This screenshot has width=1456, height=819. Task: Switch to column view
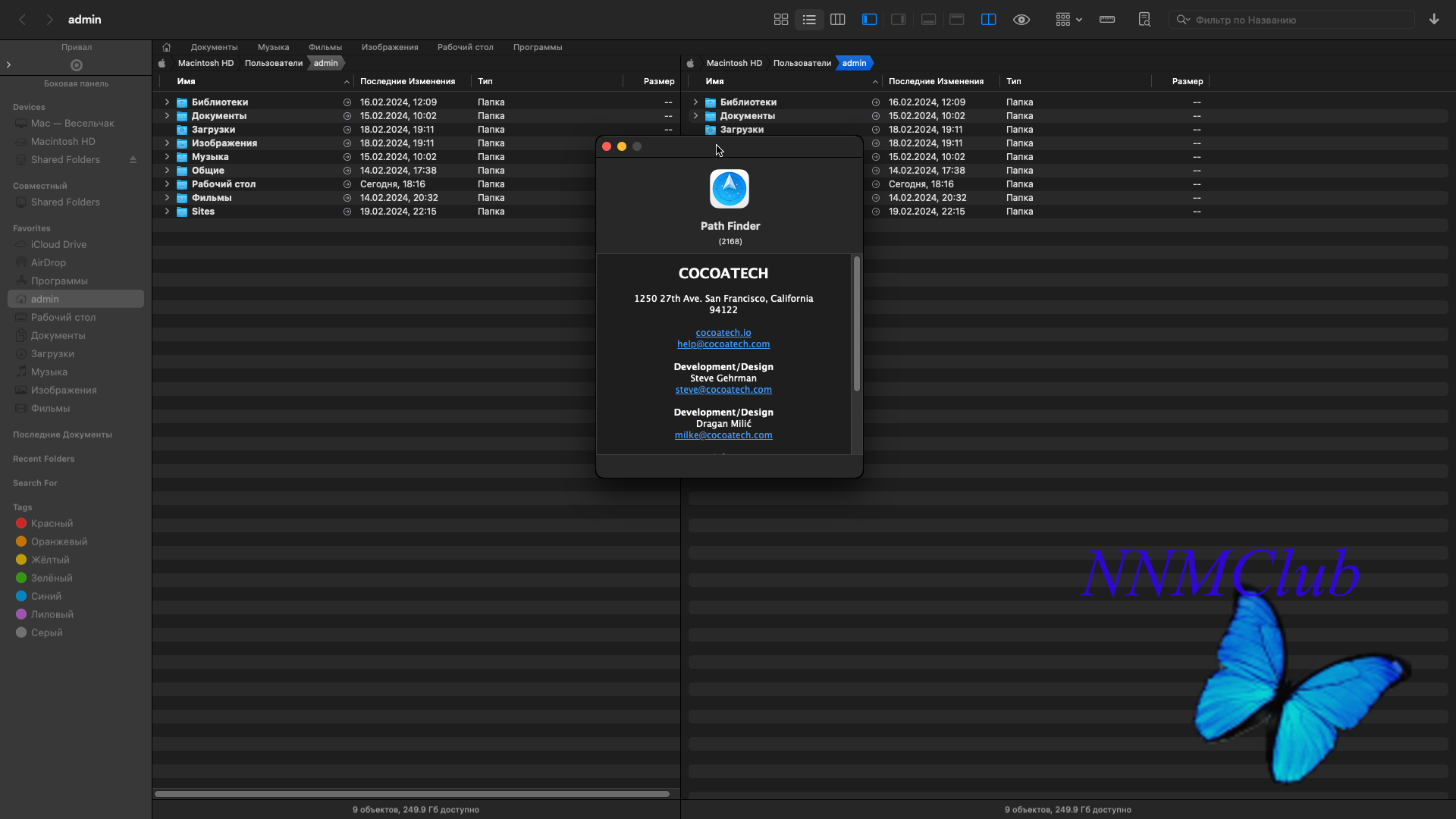point(837,20)
